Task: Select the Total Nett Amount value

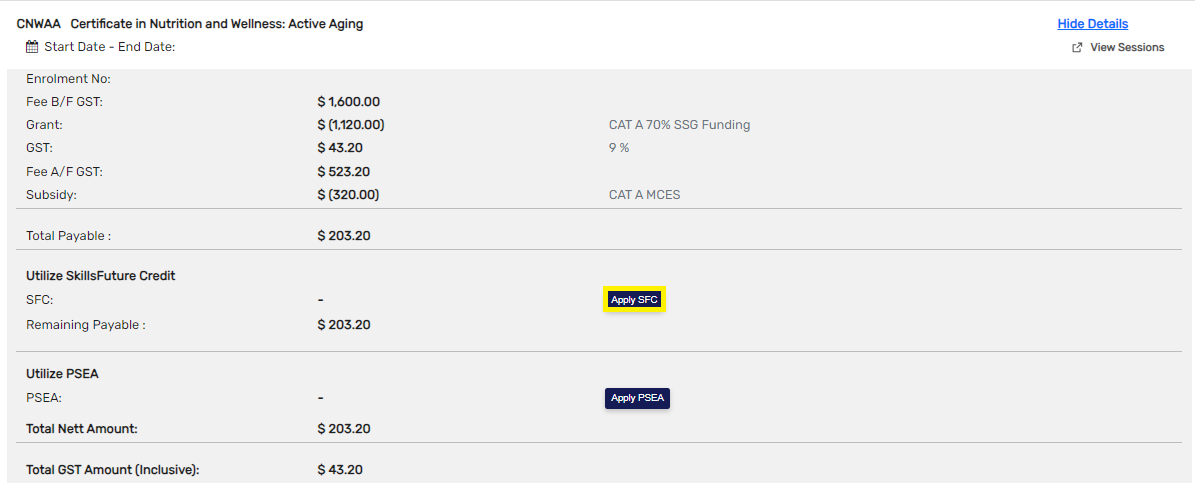Action: (x=343, y=429)
